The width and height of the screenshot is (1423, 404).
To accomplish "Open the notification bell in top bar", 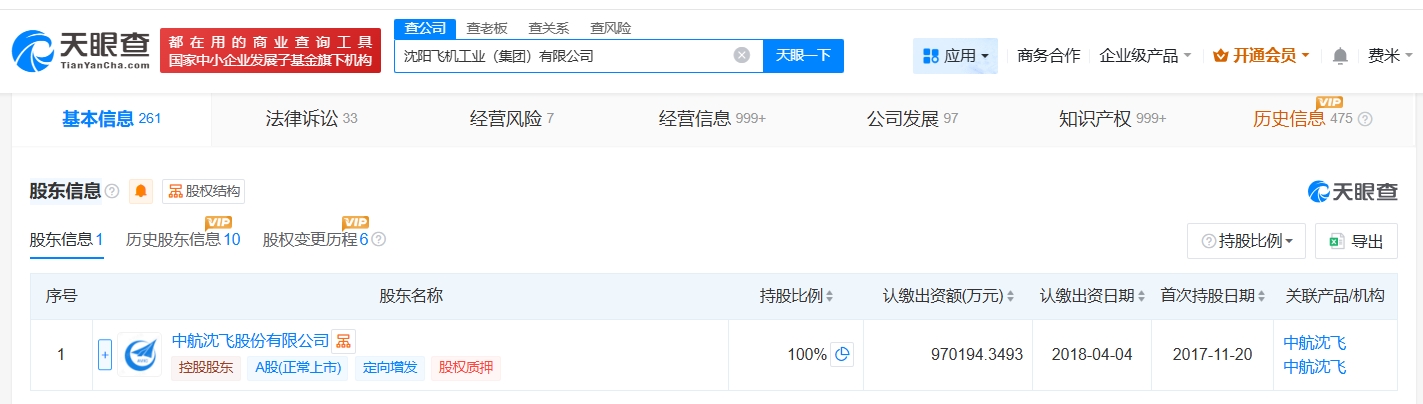I will point(1341,56).
